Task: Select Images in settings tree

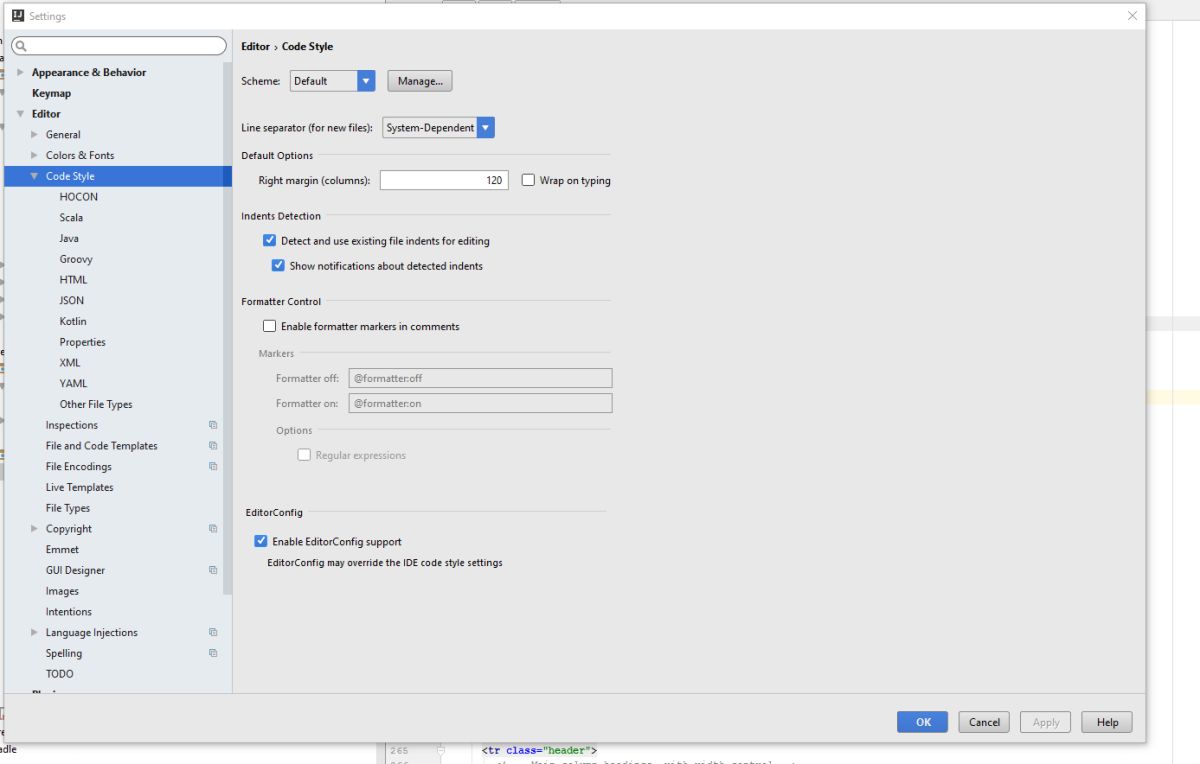Action: pyautogui.click(x=62, y=591)
